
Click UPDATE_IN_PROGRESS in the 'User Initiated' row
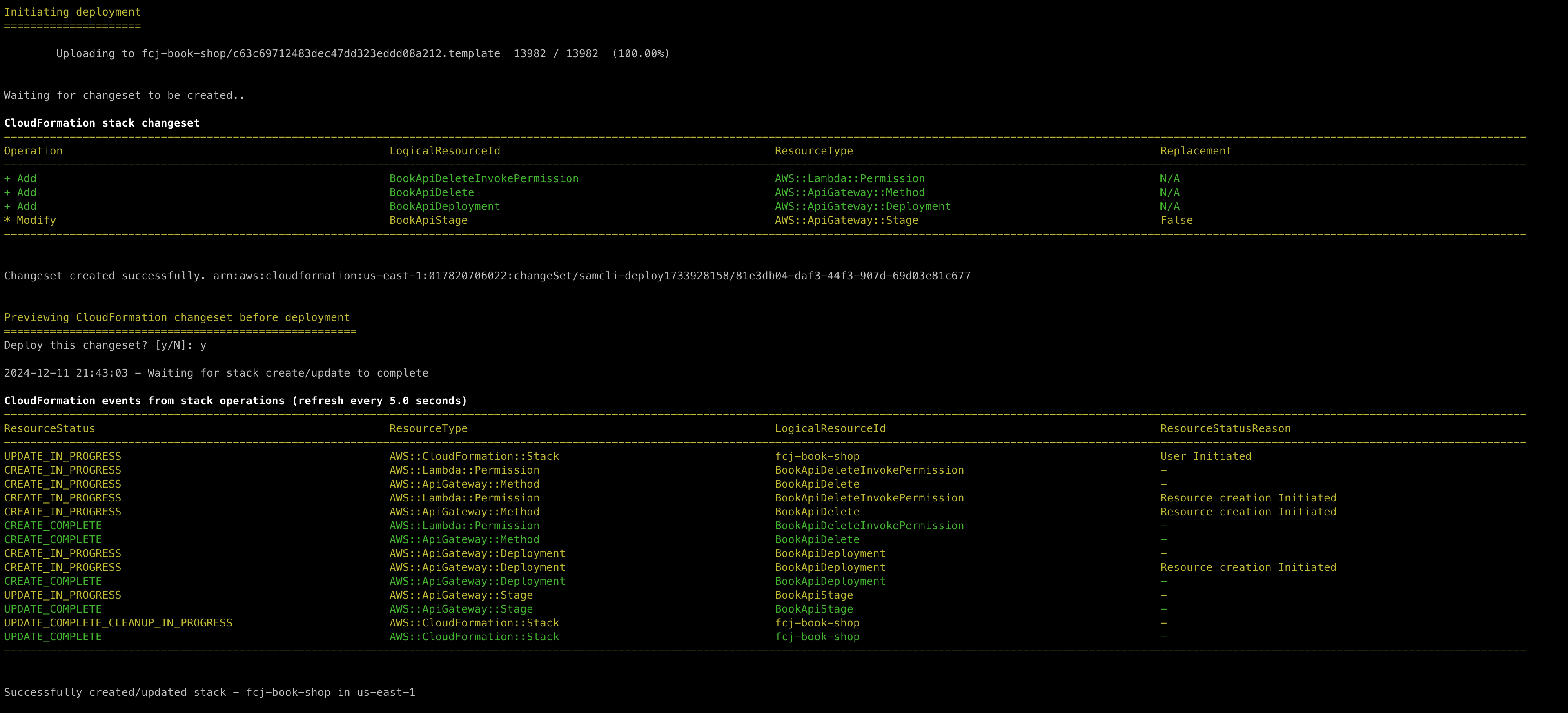click(x=63, y=457)
